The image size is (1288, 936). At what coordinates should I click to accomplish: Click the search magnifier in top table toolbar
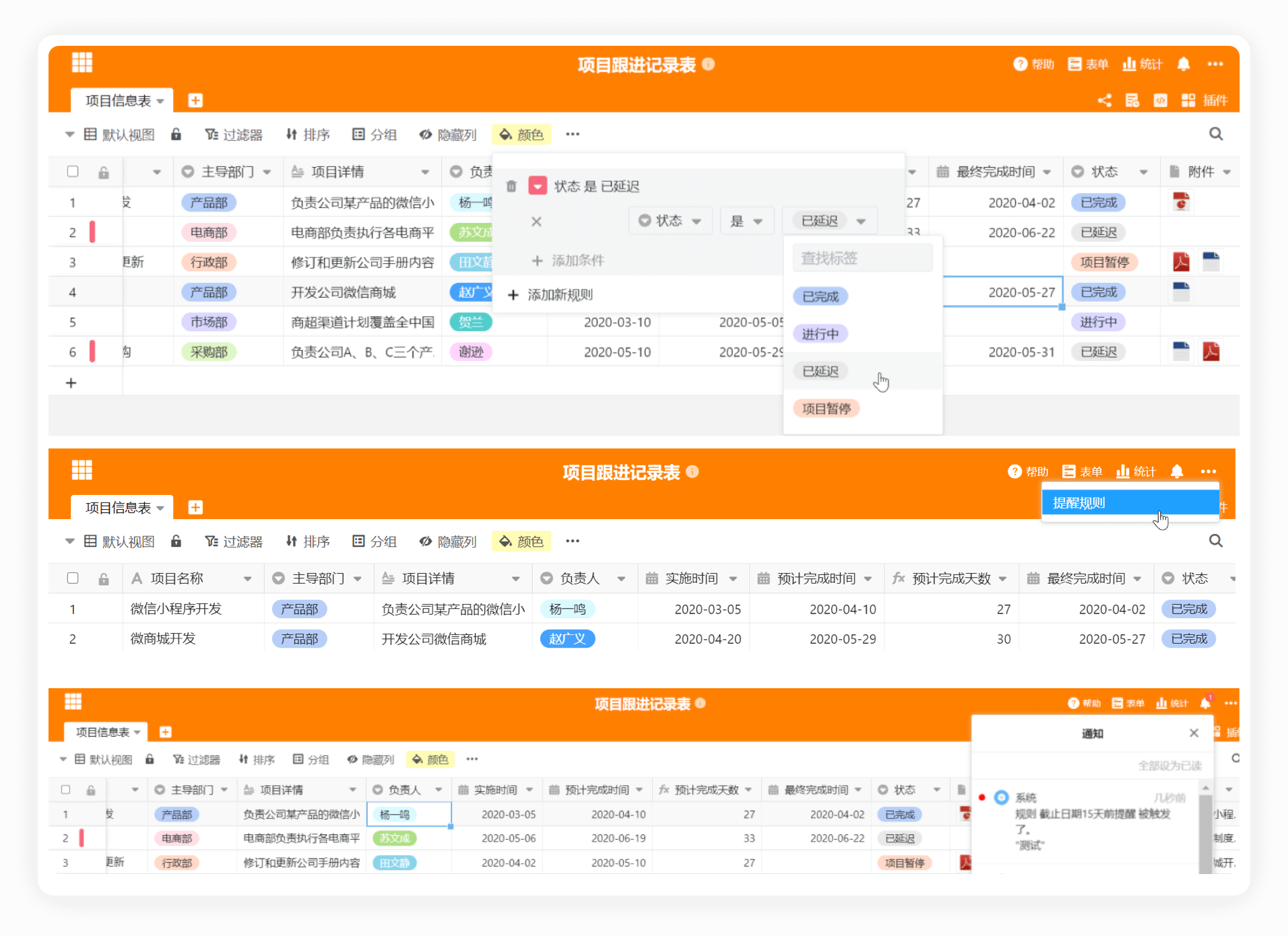[1215, 134]
